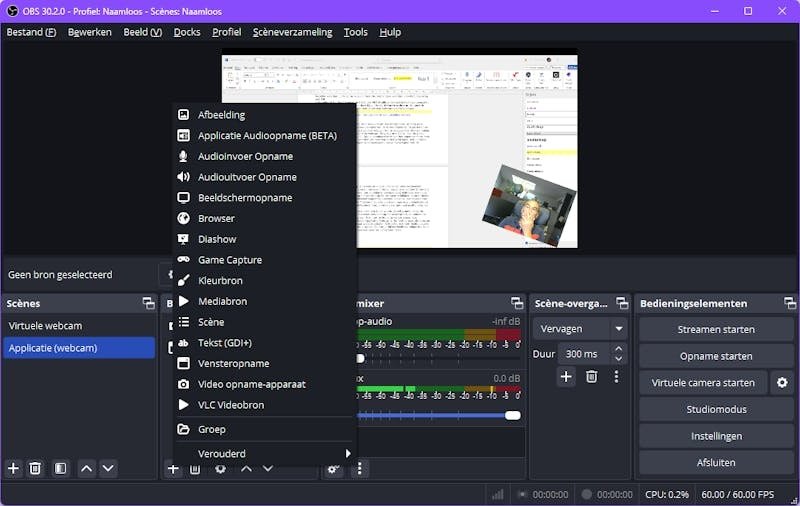Pop out the Bedieningselementen dock
This screenshot has height=506, width=800.
[790, 303]
